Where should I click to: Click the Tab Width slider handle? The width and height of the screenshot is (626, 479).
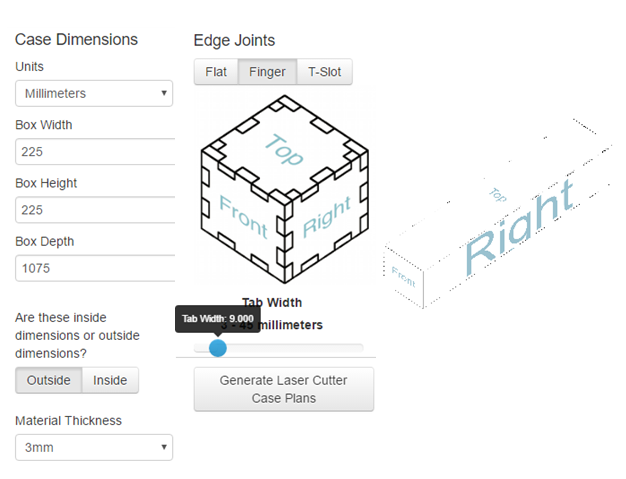point(217,347)
